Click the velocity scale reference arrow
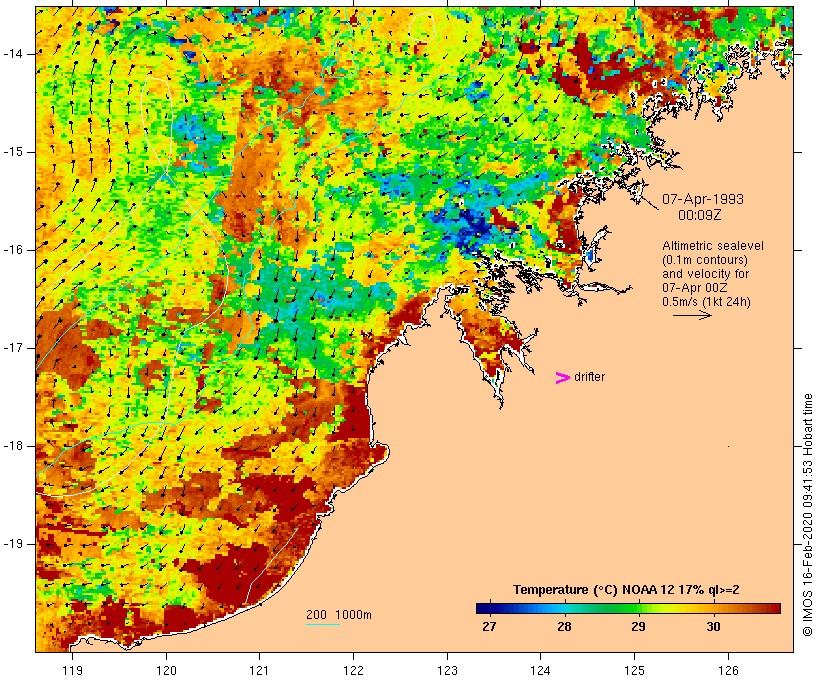 (692, 315)
